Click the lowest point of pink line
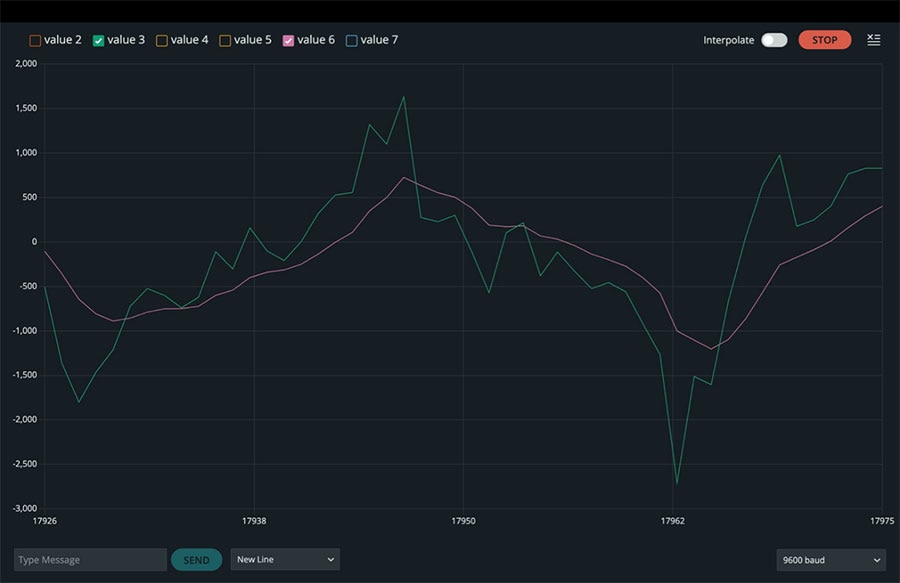The height and width of the screenshot is (583, 900). tap(711, 349)
